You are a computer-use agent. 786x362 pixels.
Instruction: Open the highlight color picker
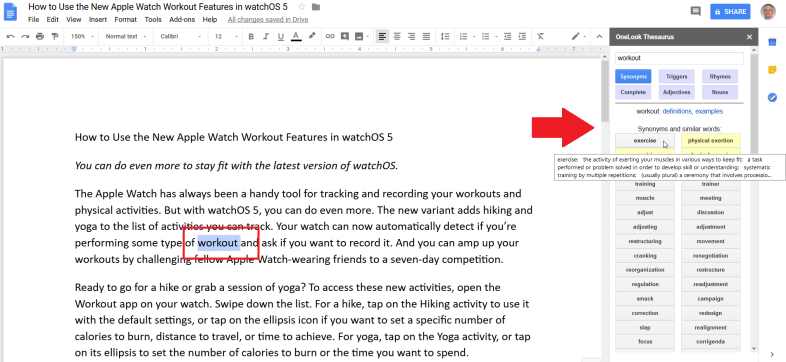point(311,36)
